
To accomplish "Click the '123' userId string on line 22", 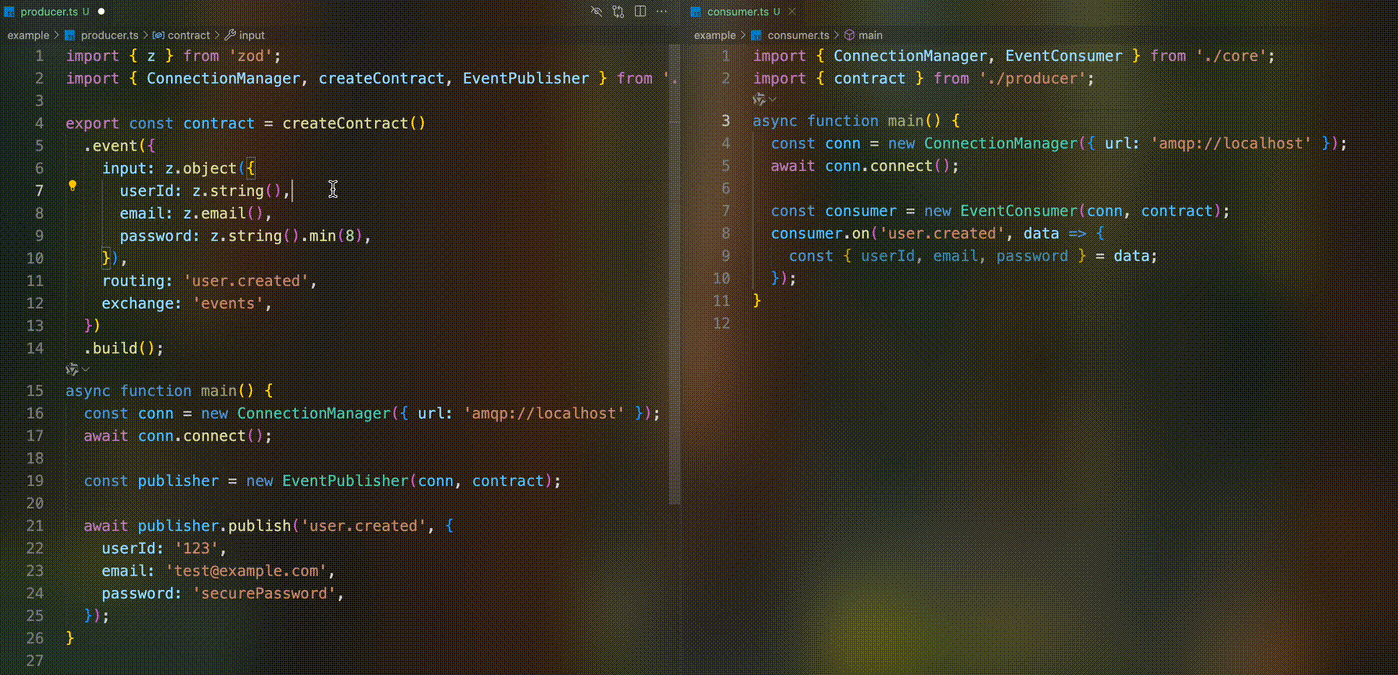I will coord(196,548).
